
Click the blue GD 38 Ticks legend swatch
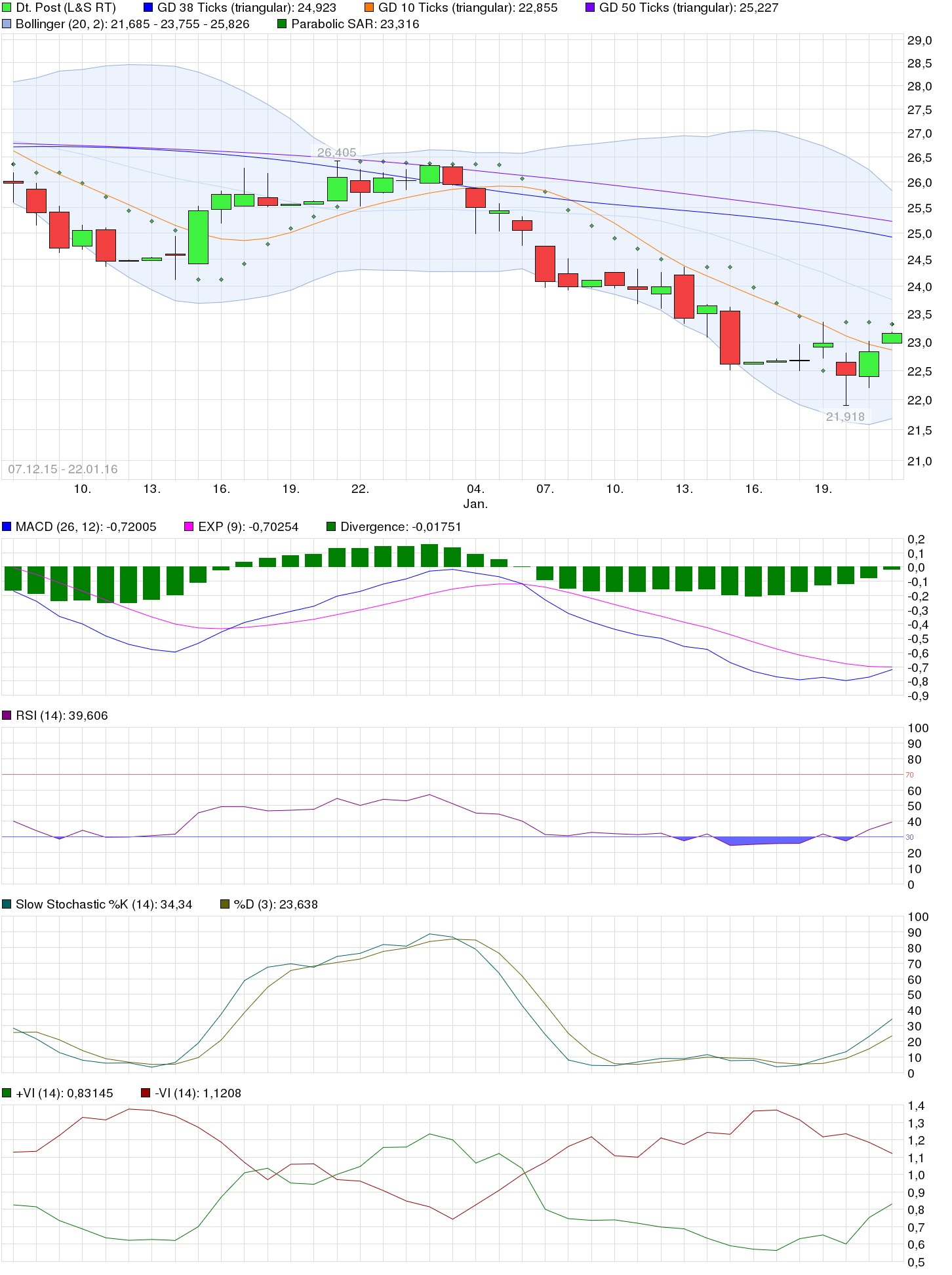point(148,8)
